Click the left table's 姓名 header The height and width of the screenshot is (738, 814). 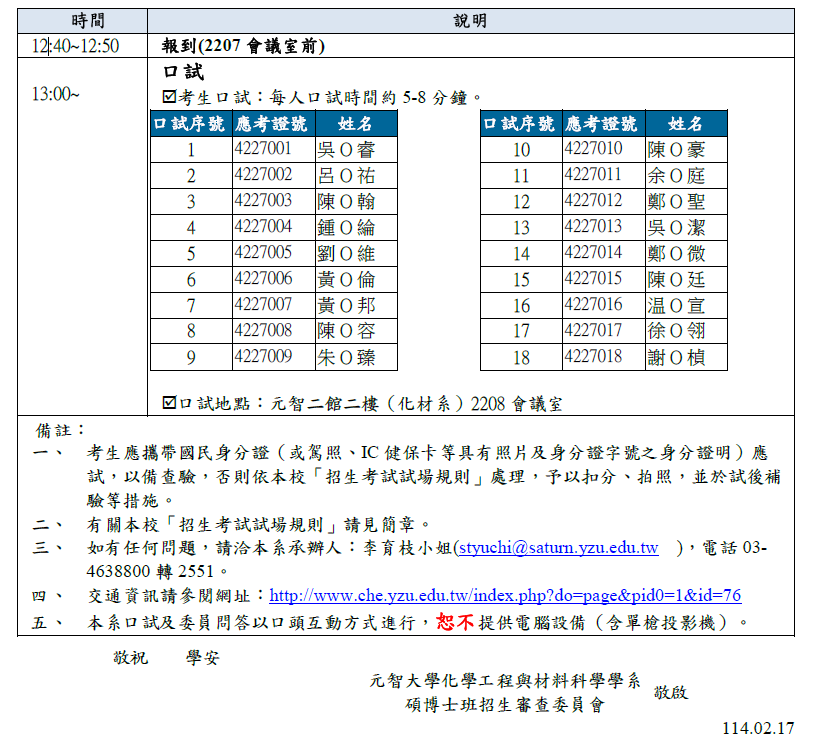point(356,124)
